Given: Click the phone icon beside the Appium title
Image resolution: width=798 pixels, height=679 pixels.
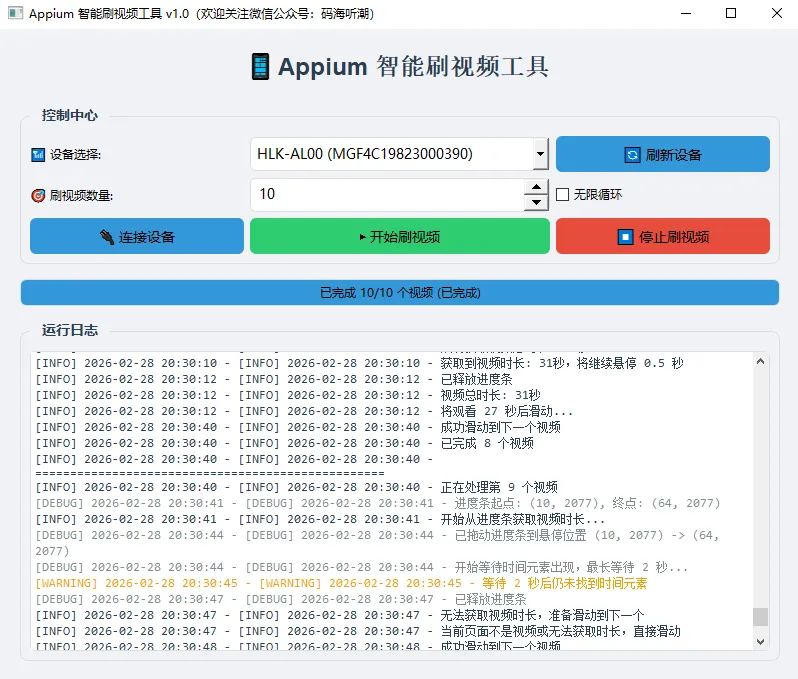Looking at the screenshot, I should click(260, 67).
